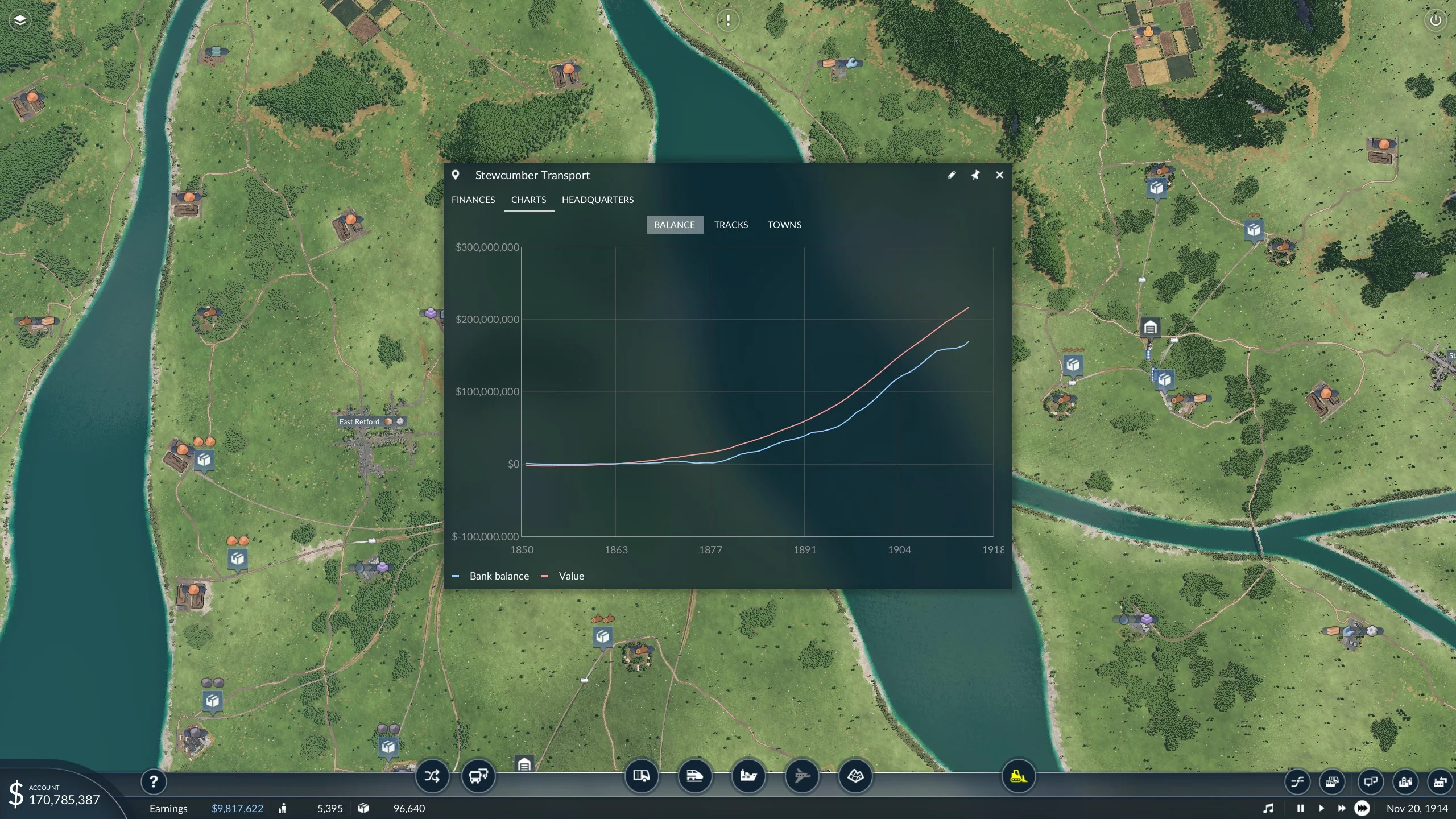Set game speed to double fast-forward
The image size is (1456, 819).
pos(1342,809)
